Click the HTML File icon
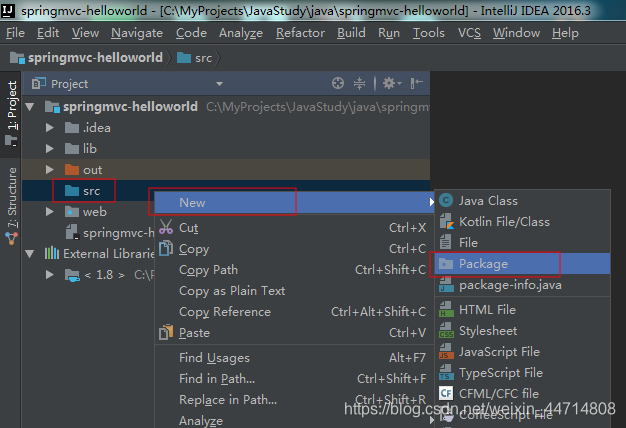 point(446,309)
